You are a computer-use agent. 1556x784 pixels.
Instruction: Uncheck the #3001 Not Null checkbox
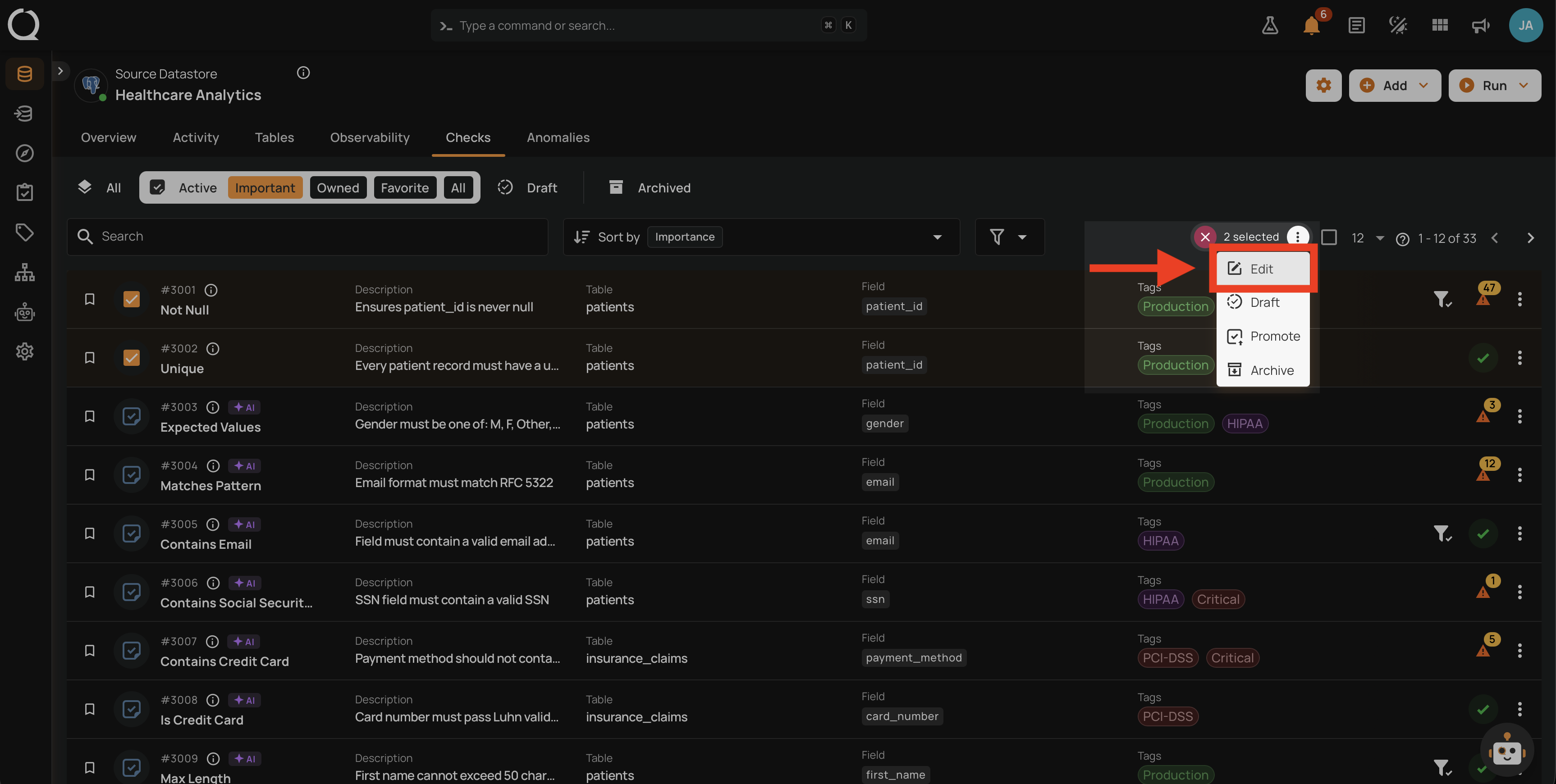[x=131, y=299]
